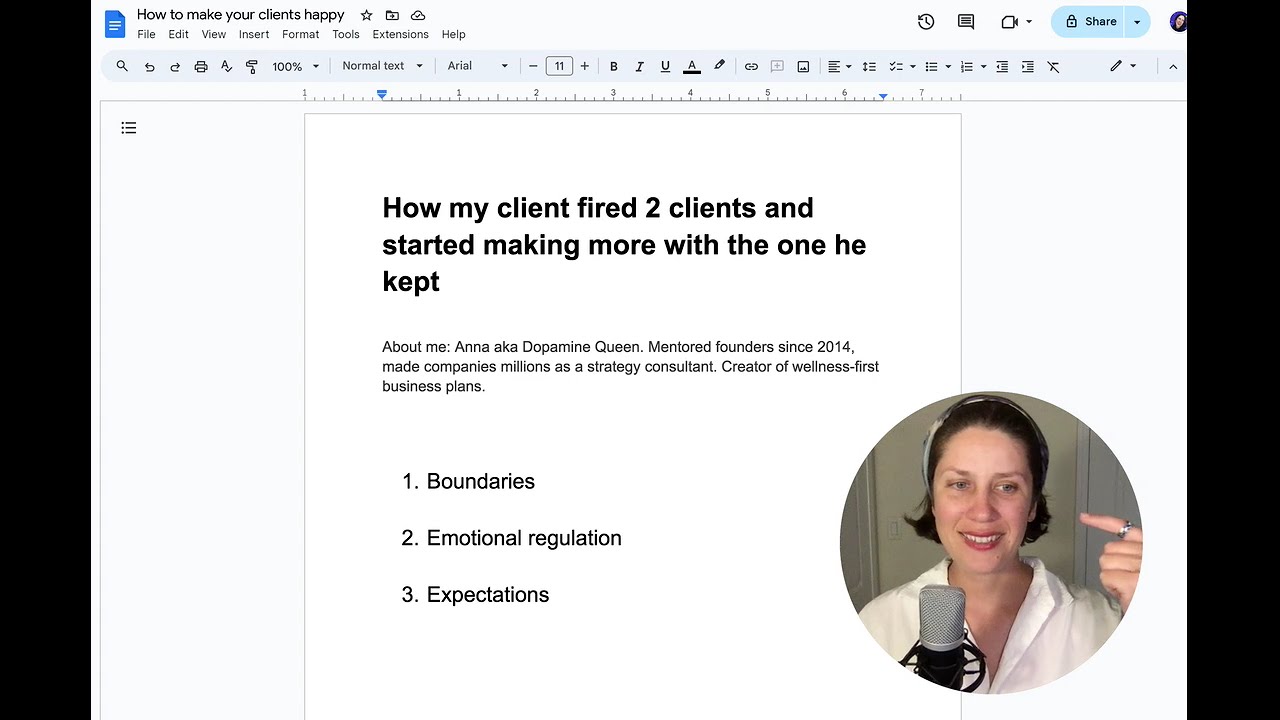Image resolution: width=1280 pixels, height=720 pixels.
Task: Insert a link
Action: 751,66
